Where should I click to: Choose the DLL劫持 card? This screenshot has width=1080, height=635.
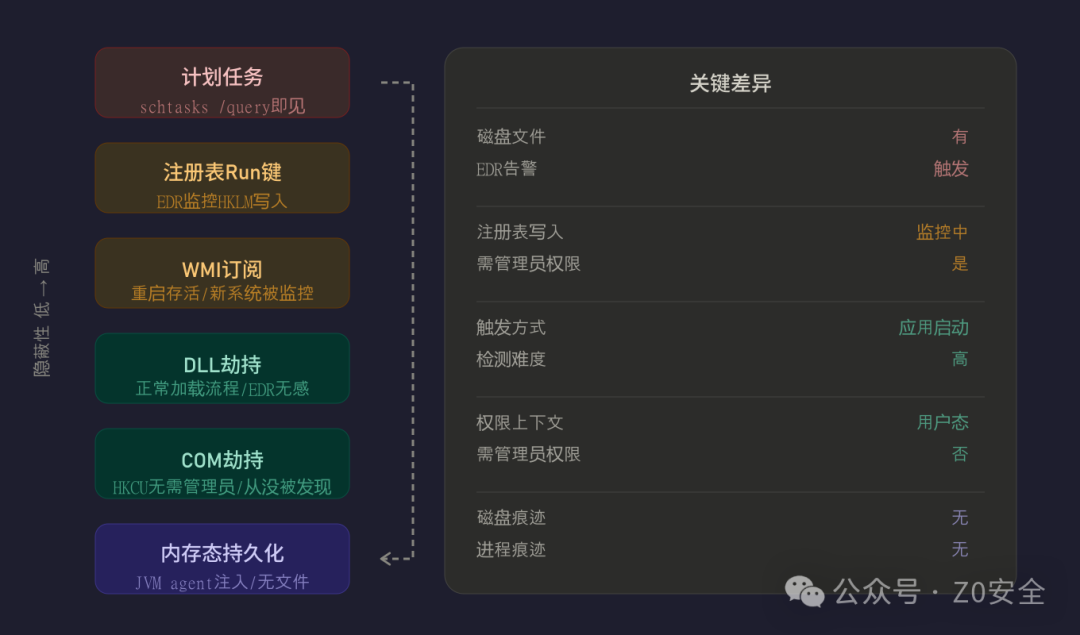pyautogui.click(x=222, y=368)
